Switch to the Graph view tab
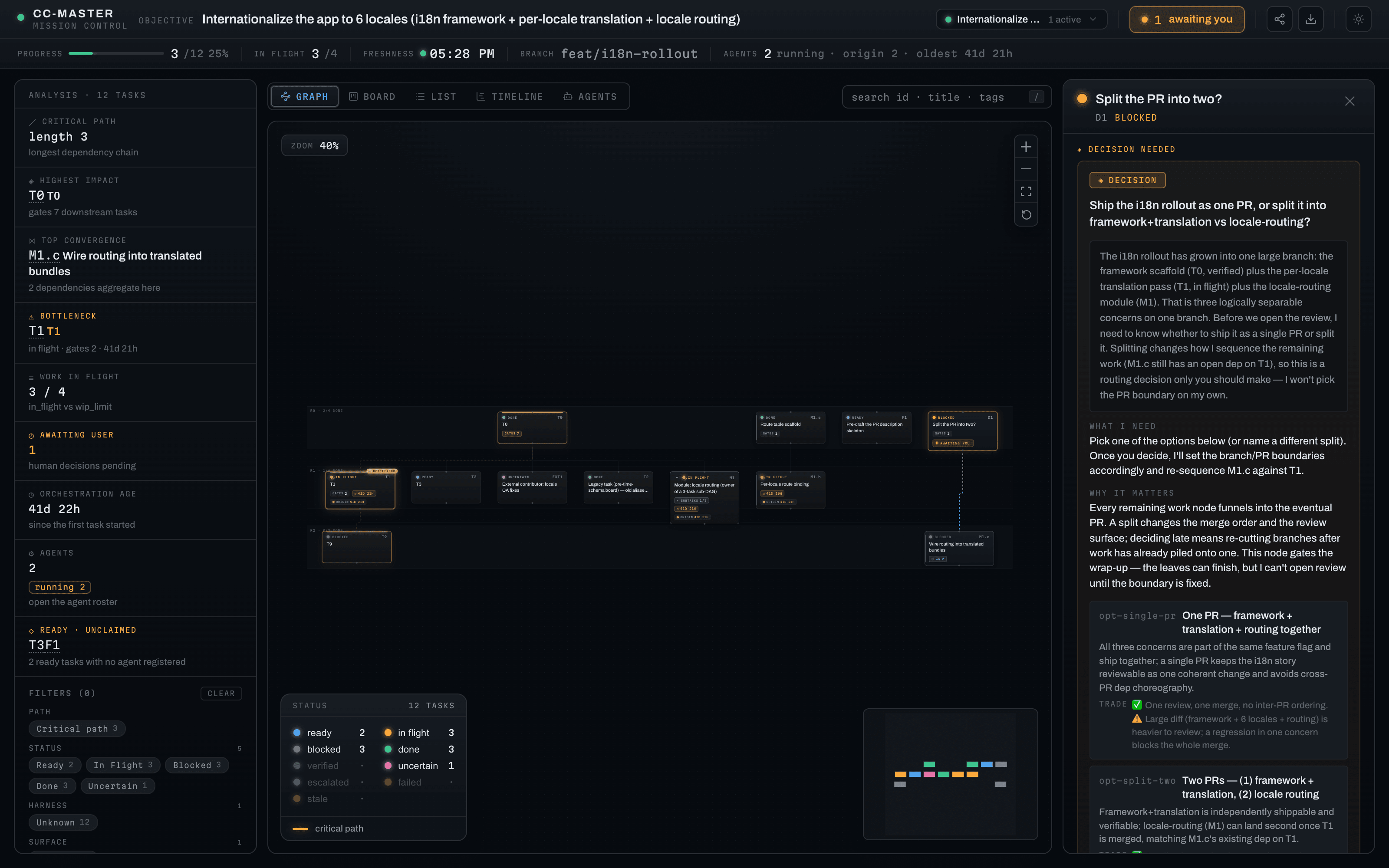 [x=304, y=96]
